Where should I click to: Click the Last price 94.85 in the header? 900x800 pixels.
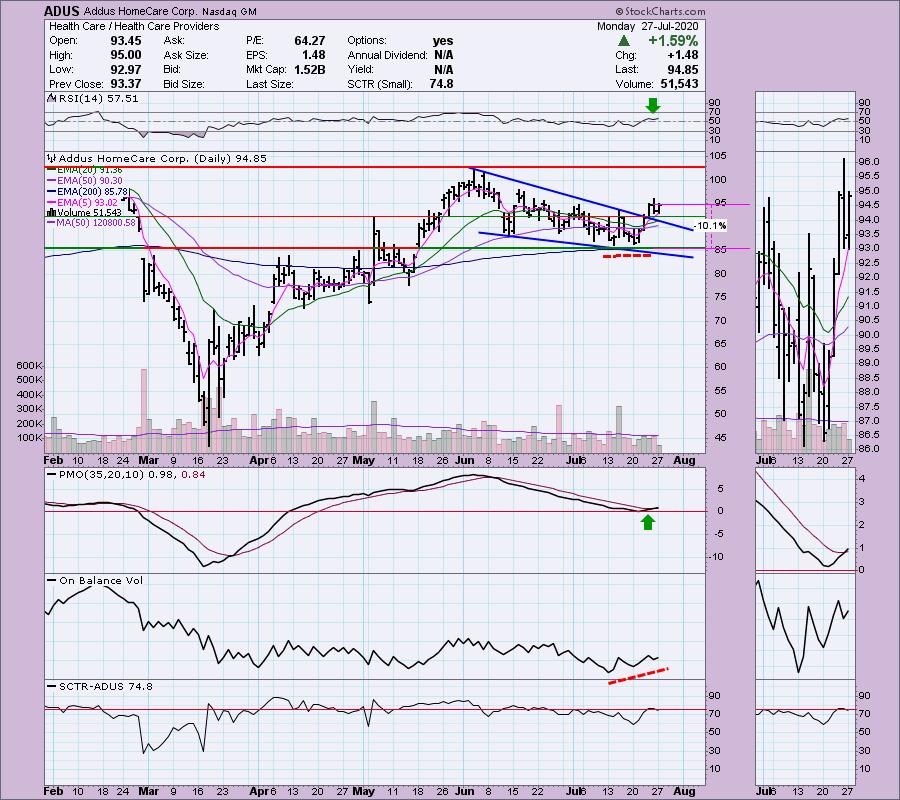point(683,69)
